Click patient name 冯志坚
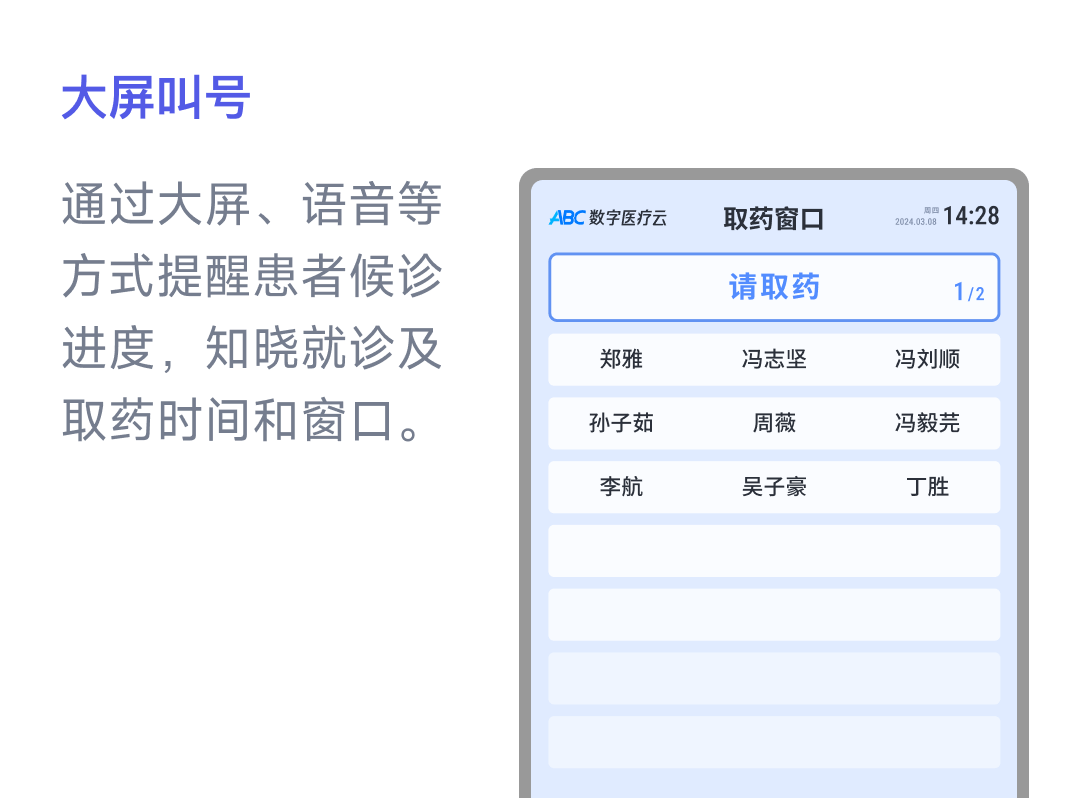 (775, 360)
